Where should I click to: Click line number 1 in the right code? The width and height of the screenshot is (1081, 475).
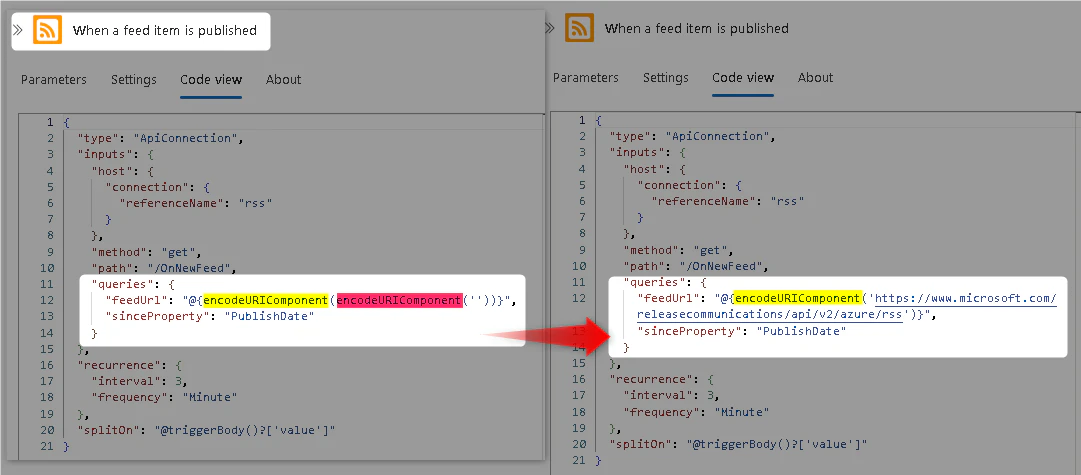583,120
